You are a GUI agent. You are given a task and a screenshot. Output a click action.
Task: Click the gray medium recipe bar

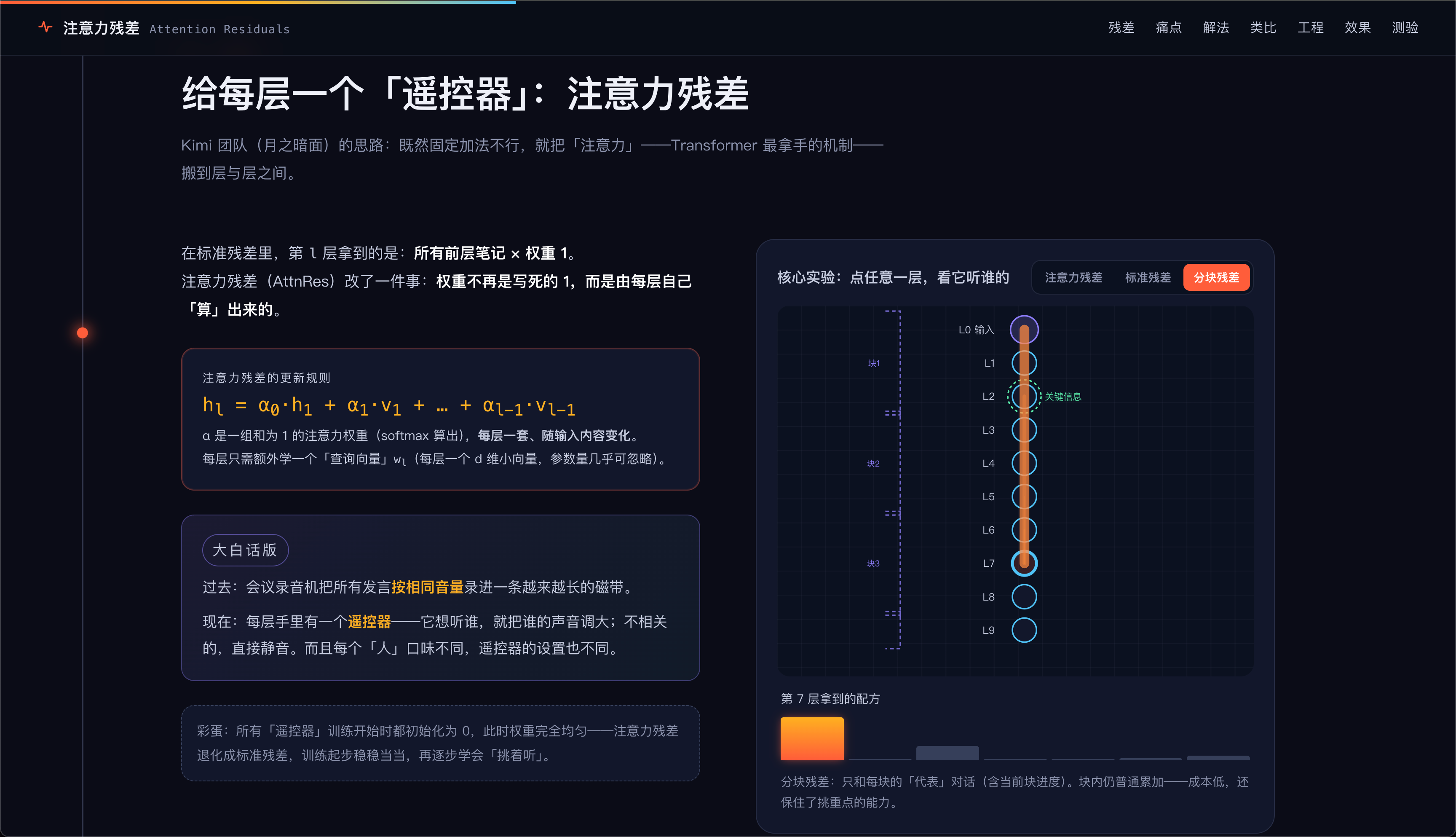tap(947, 753)
